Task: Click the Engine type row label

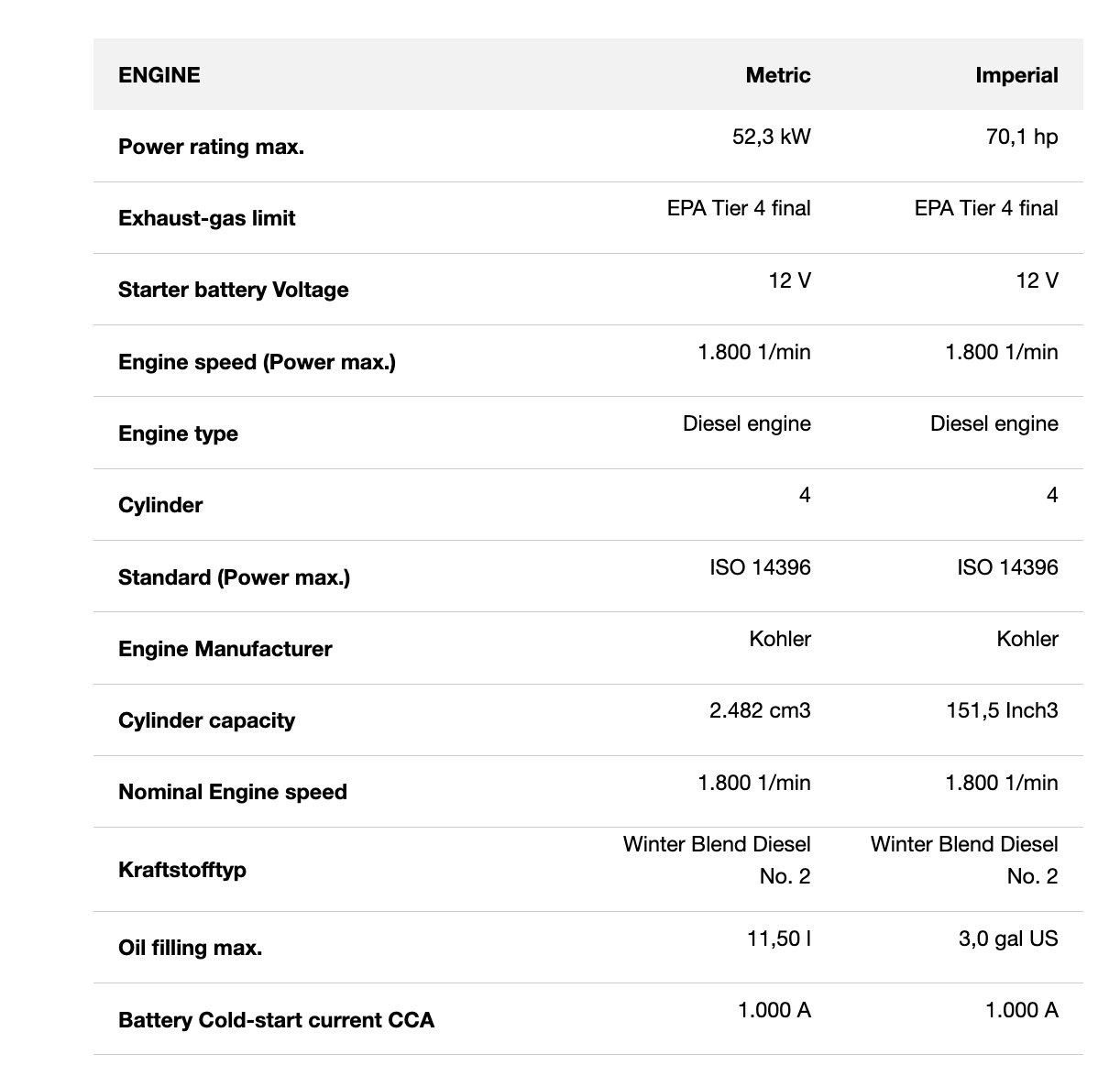Action: coord(178,434)
